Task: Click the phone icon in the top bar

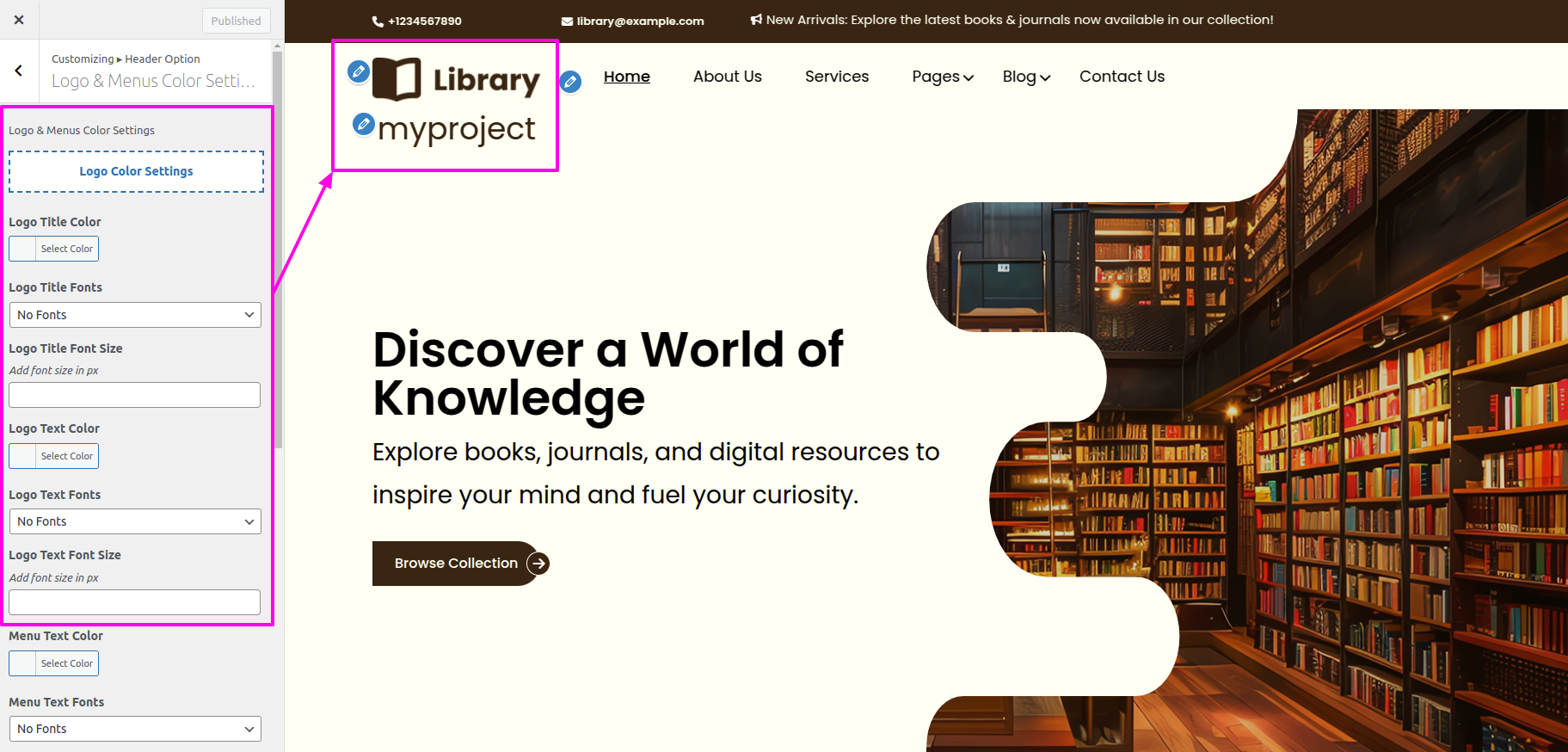Action: point(378,22)
